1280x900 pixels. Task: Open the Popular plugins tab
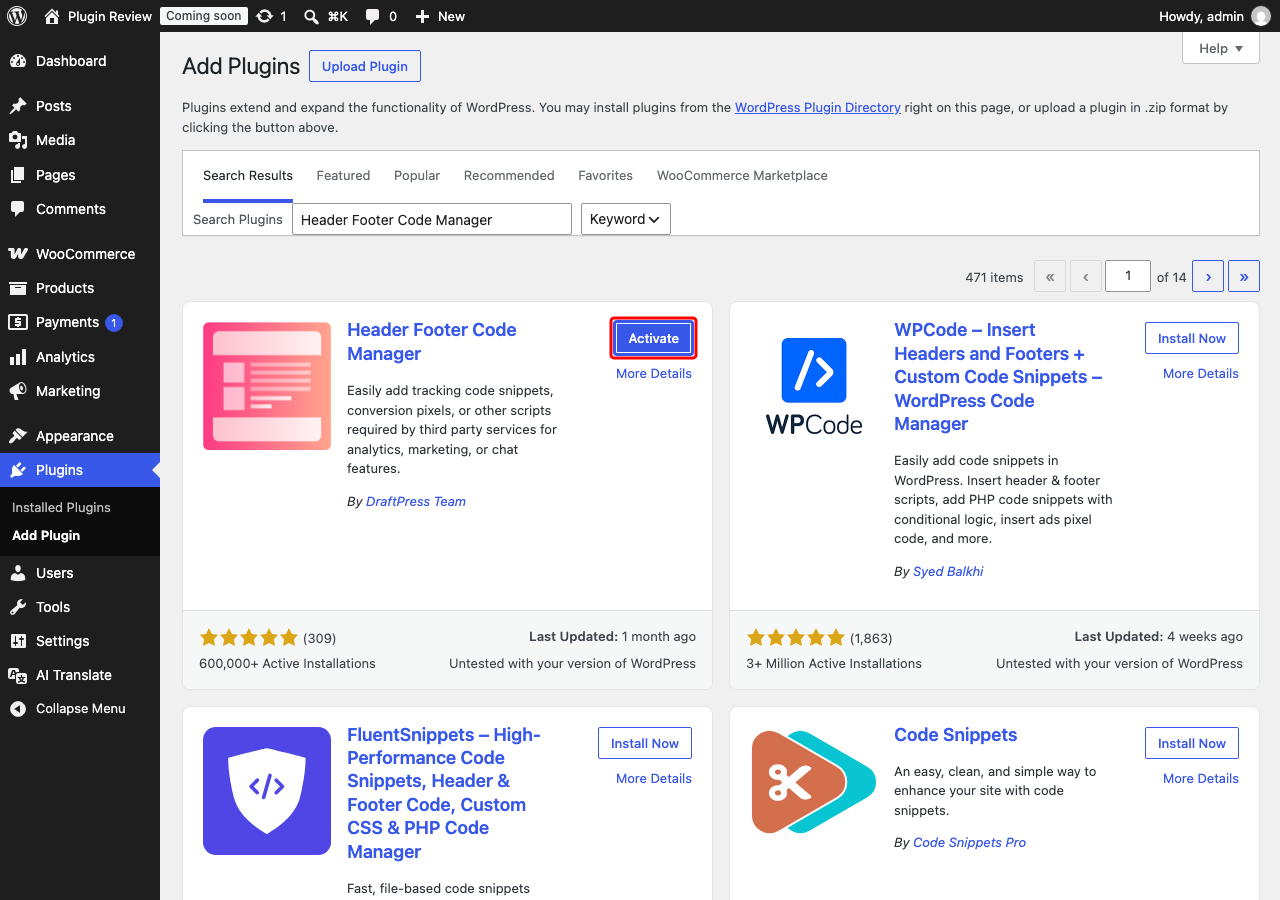coord(417,176)
